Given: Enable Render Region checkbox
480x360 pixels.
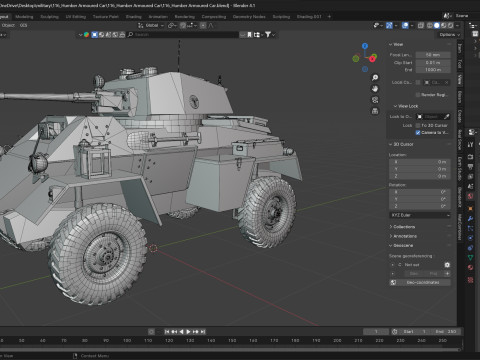Looking at the screenshot, I should pyautogui.click(x=418, y=95).
